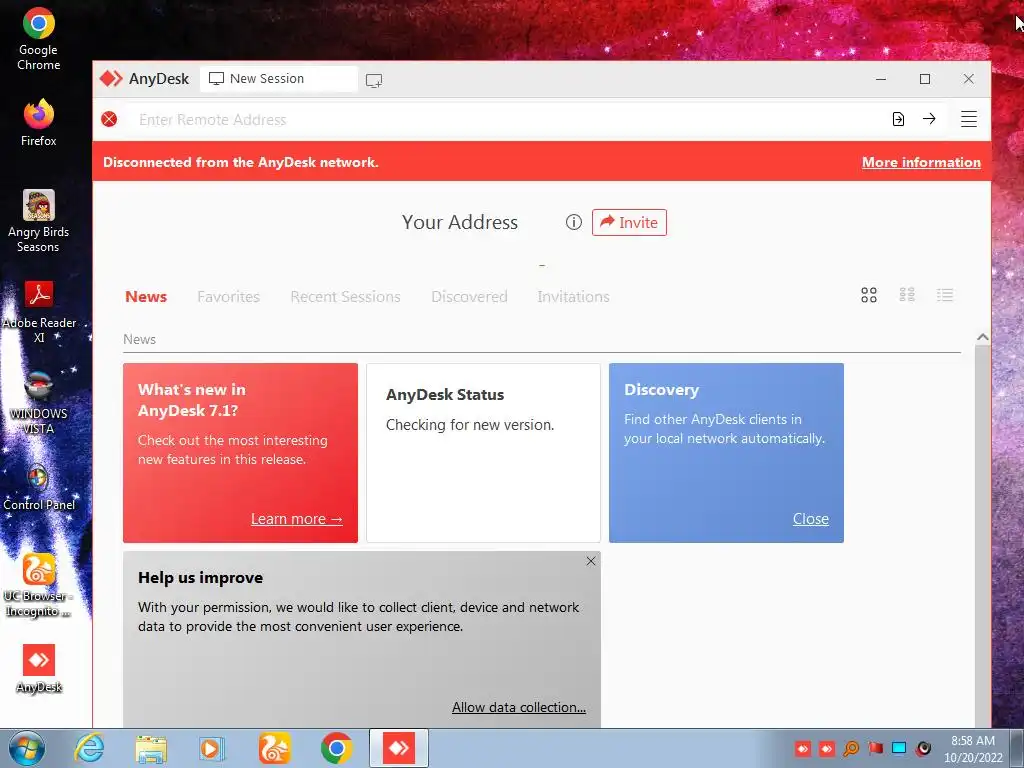Minimize the AnyDesk window
The width and height of the screenshot is (1024, 768).
881,79
